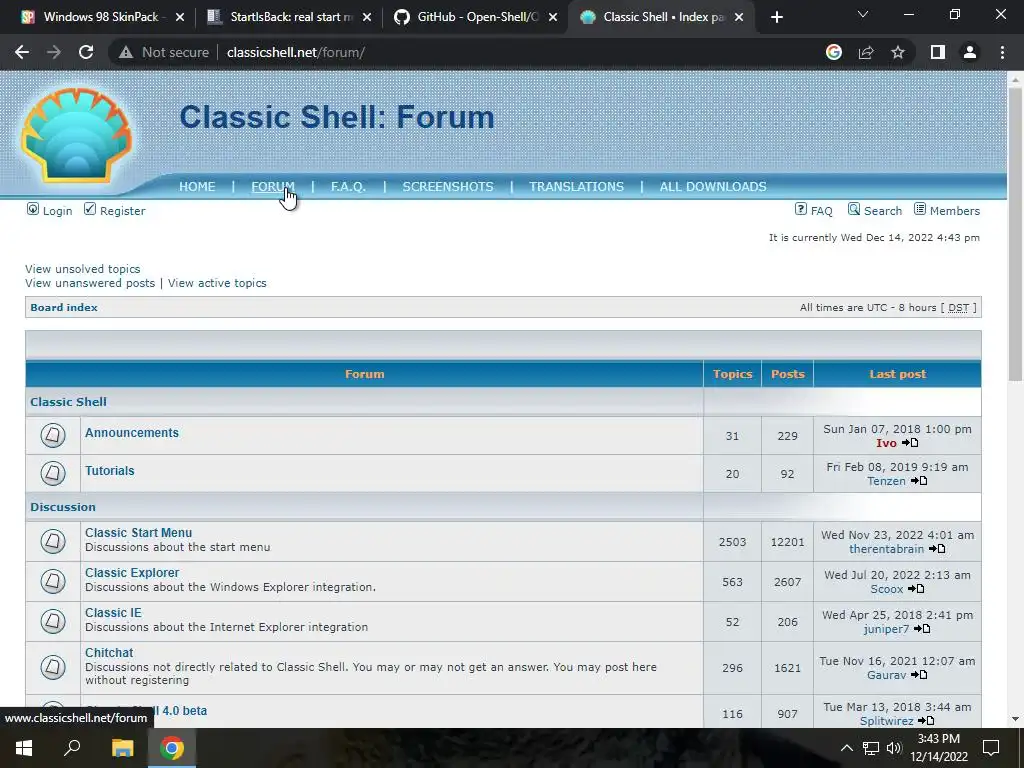
Task: Click the Classic IE forum icon
Action: pyautogui.click(x=53, y=621)
